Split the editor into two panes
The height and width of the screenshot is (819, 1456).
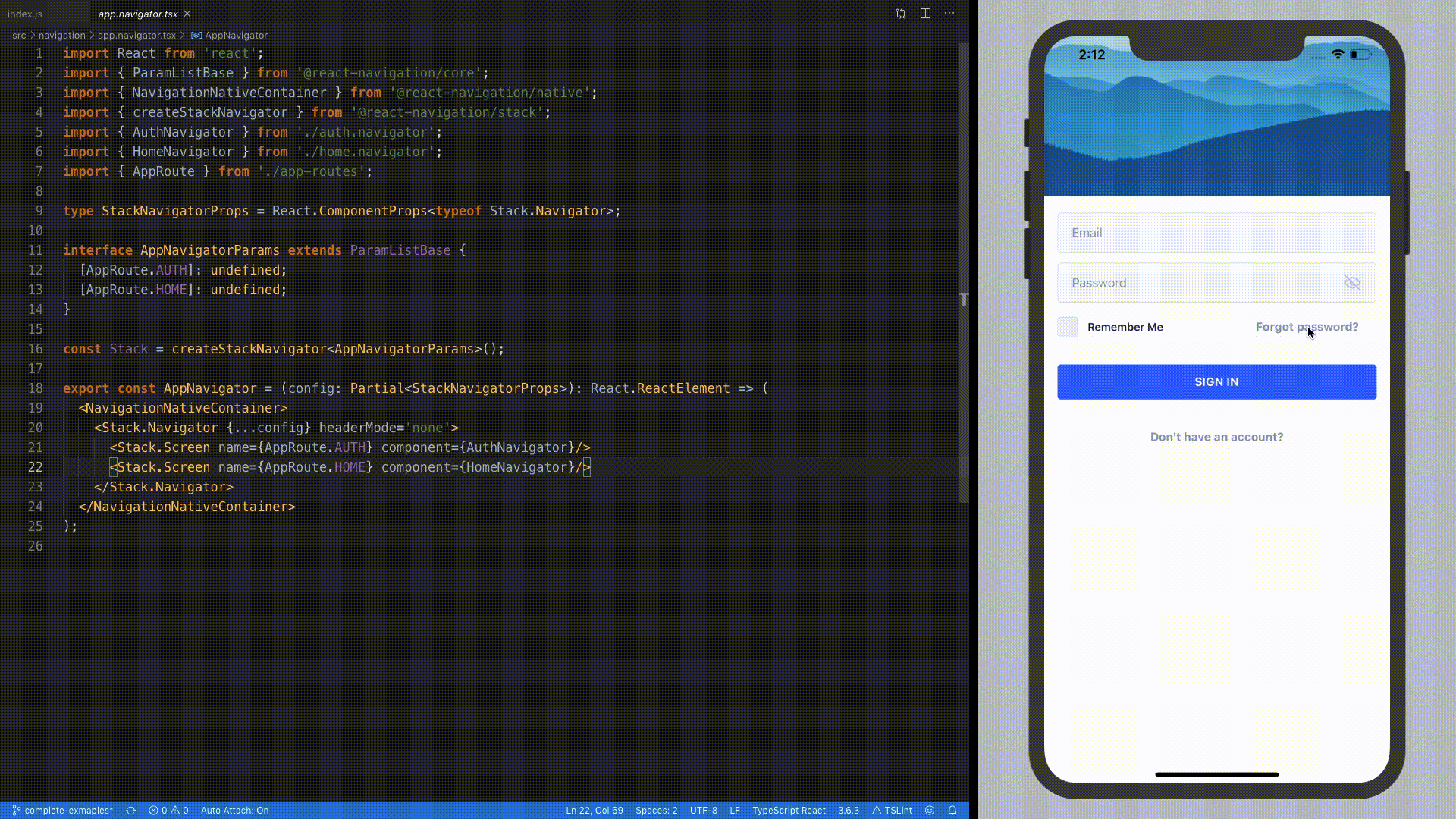[x=926, y=13]
